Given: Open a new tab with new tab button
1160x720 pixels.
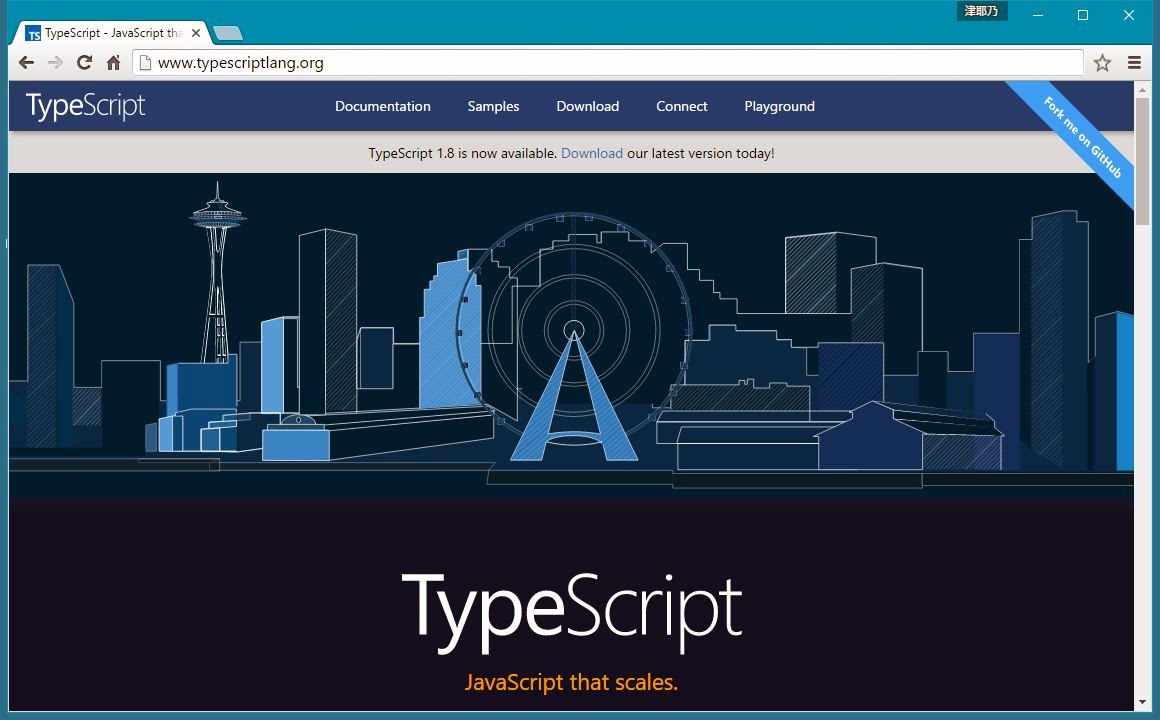Looking at the screenshot, I should [228, 33].
